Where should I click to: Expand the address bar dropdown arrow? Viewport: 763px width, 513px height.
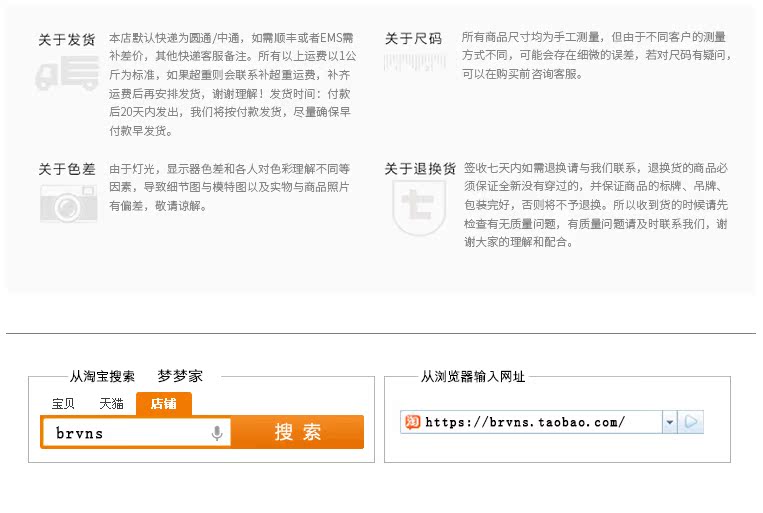point(669,422)
